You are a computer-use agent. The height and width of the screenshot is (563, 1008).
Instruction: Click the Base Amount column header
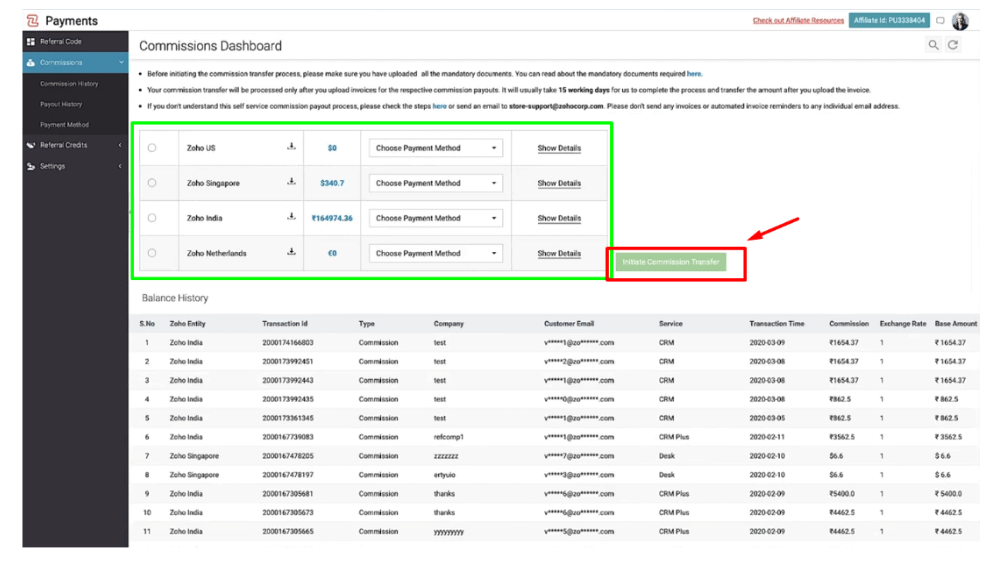point(956,324)
